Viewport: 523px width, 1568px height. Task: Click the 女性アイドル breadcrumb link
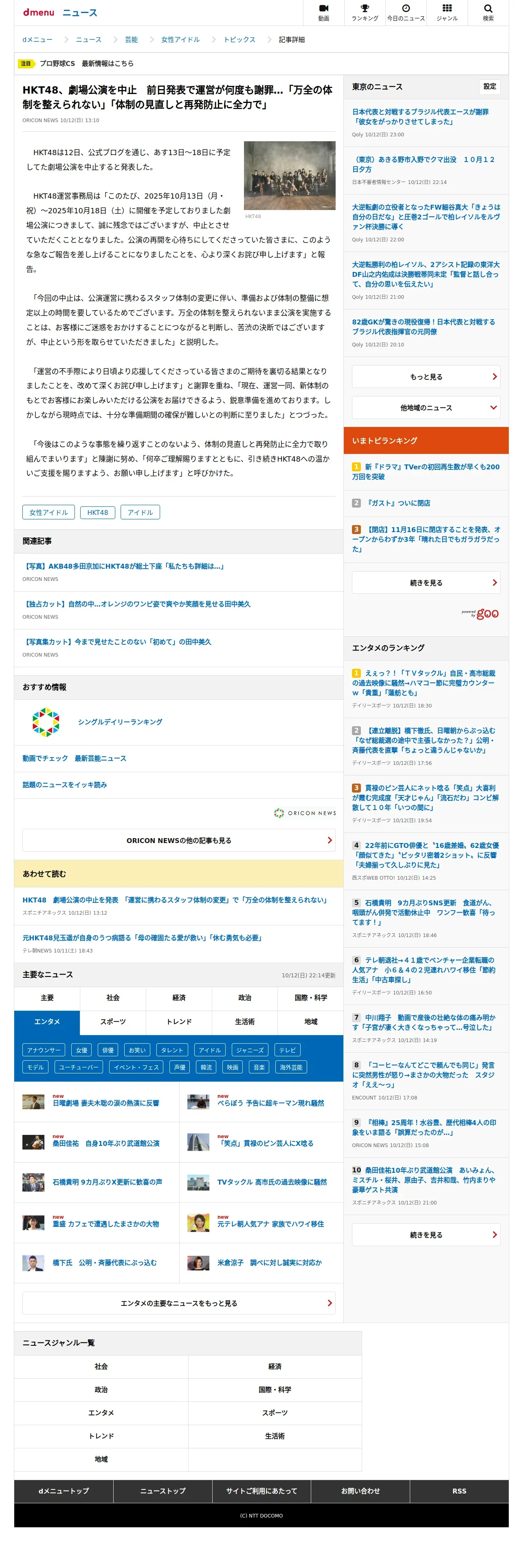pyautogui.click(x=180, y=39)
